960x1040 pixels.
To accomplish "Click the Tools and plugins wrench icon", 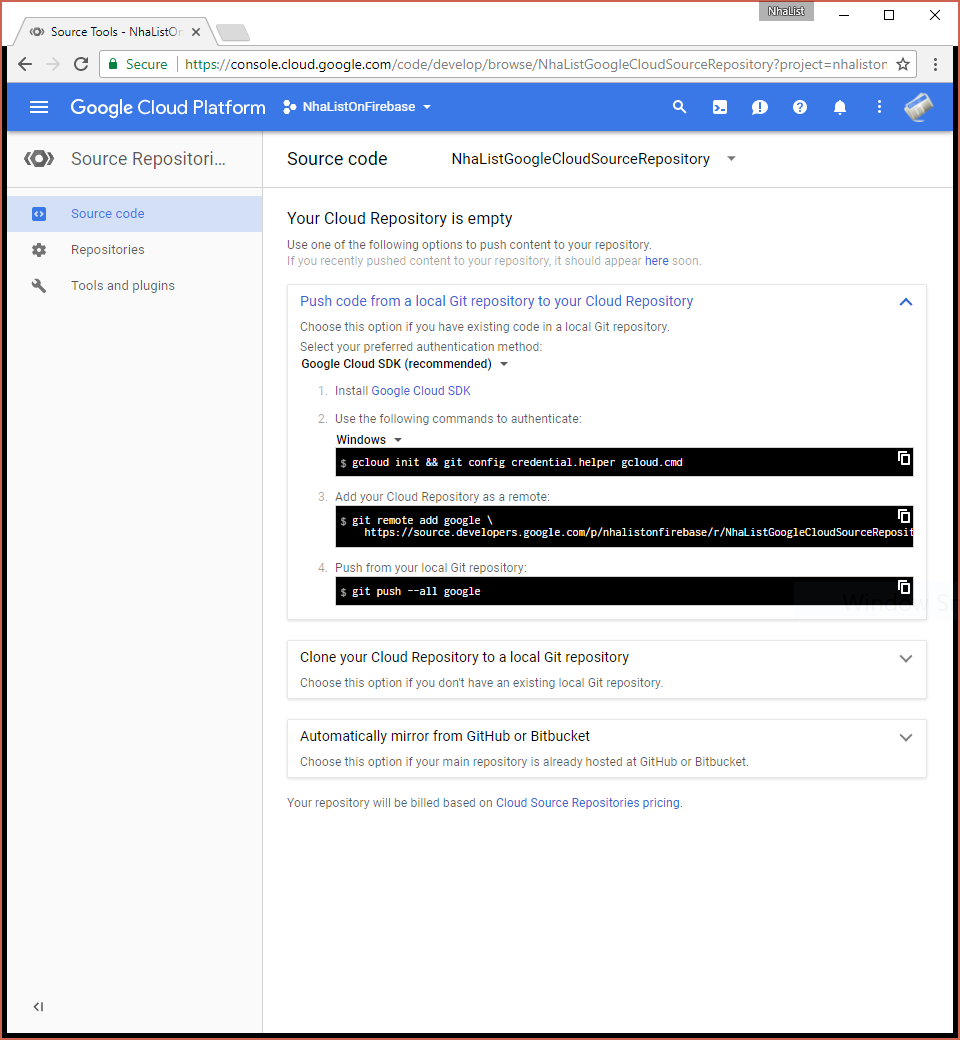I will [38, 285].
